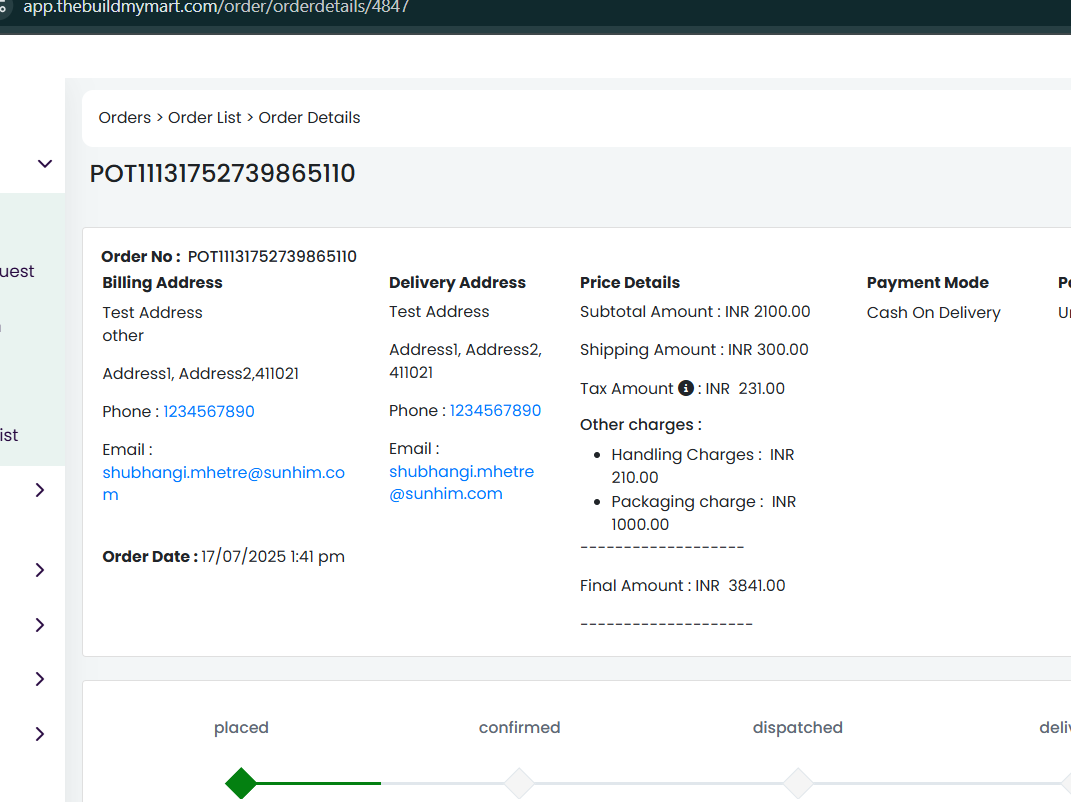
Task: Go to Orders in the breadcrumb
Action: pos(124,117)
